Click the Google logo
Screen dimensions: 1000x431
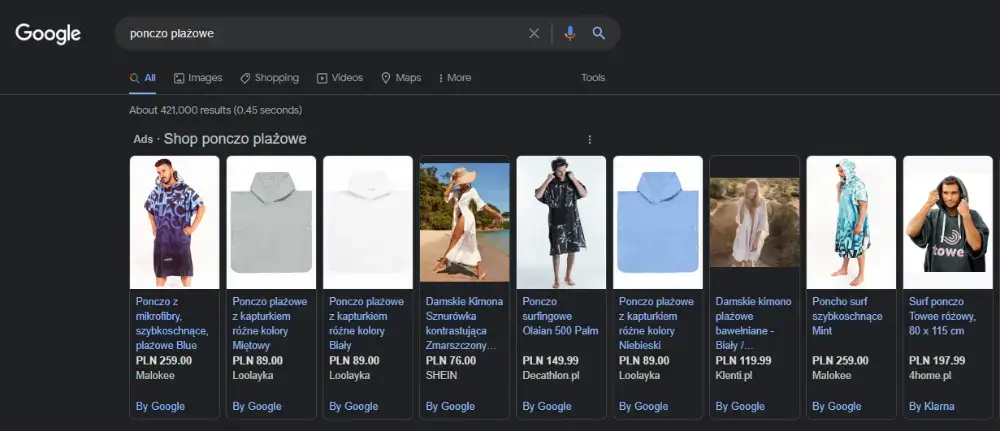click(x=48, y=34)
